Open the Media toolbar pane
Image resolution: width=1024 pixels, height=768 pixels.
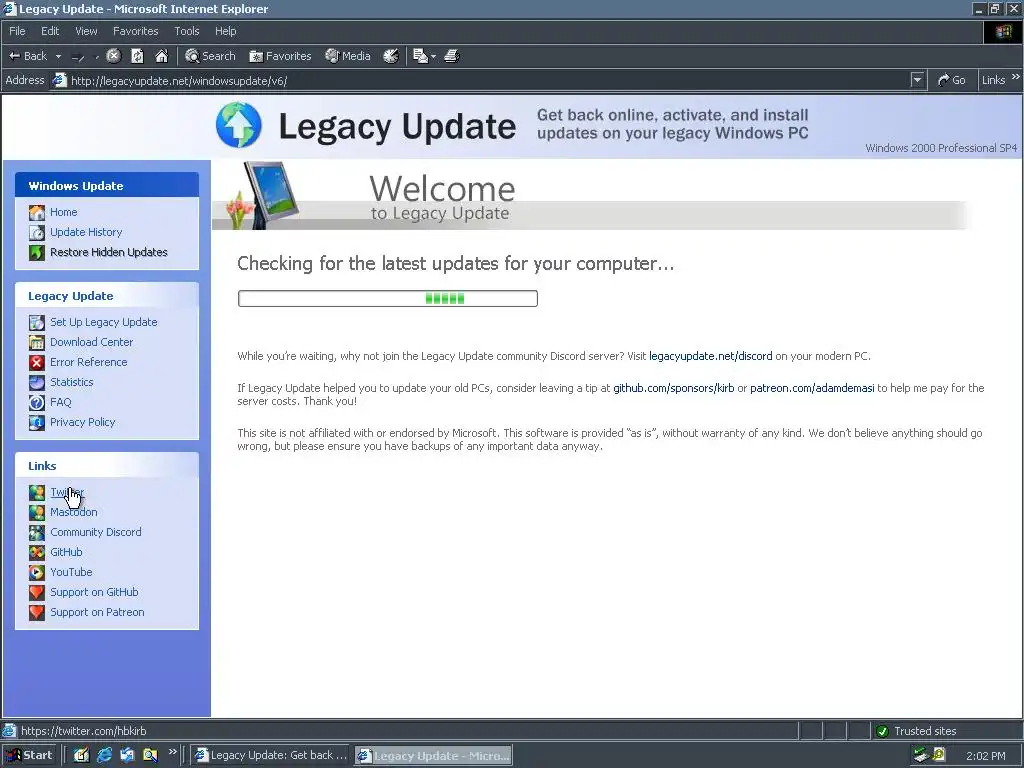coord(348,56)
